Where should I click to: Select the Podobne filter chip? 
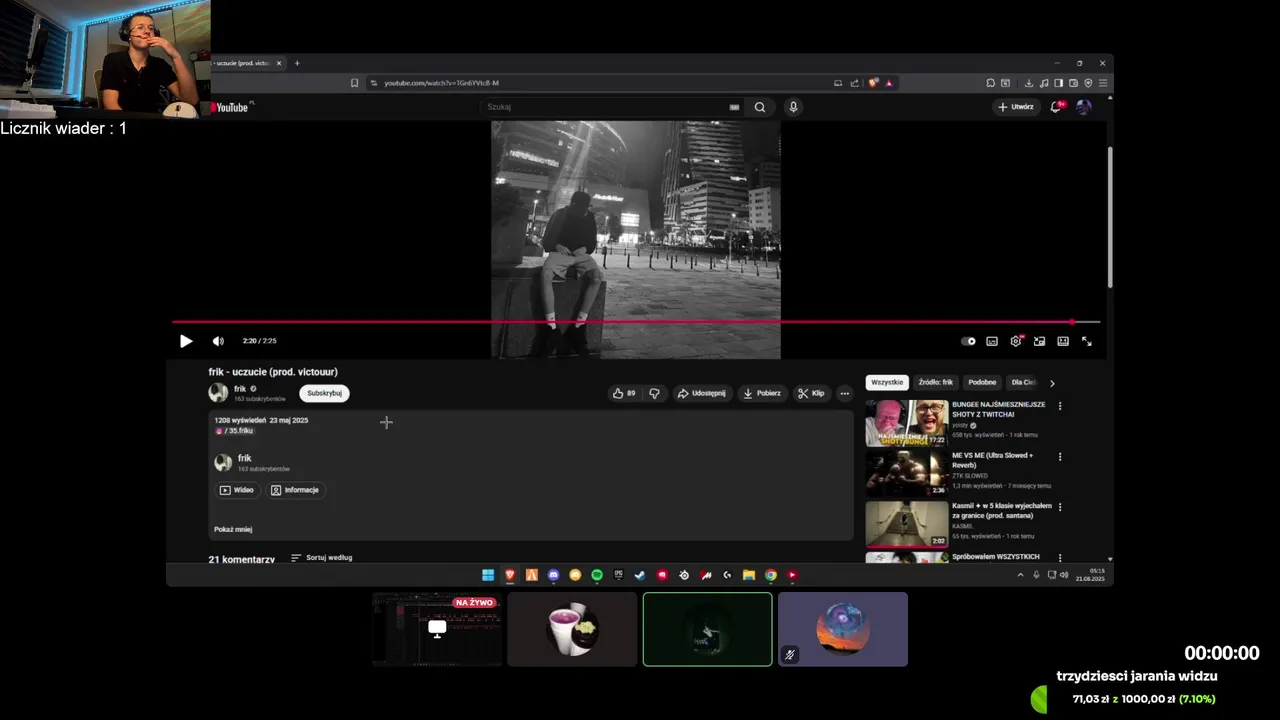coord(982,382)
